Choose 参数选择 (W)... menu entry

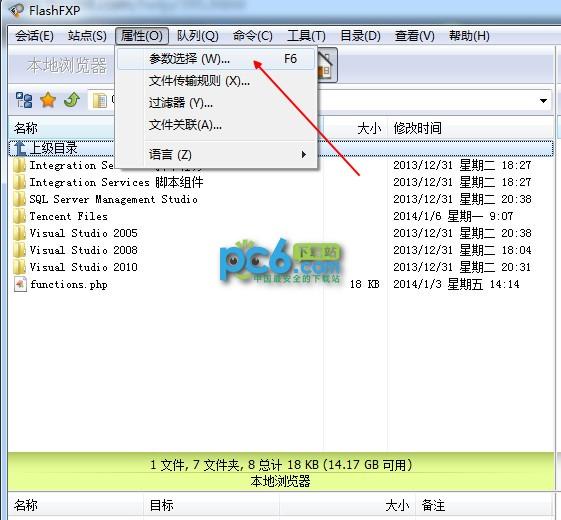(x=216, y=59)
